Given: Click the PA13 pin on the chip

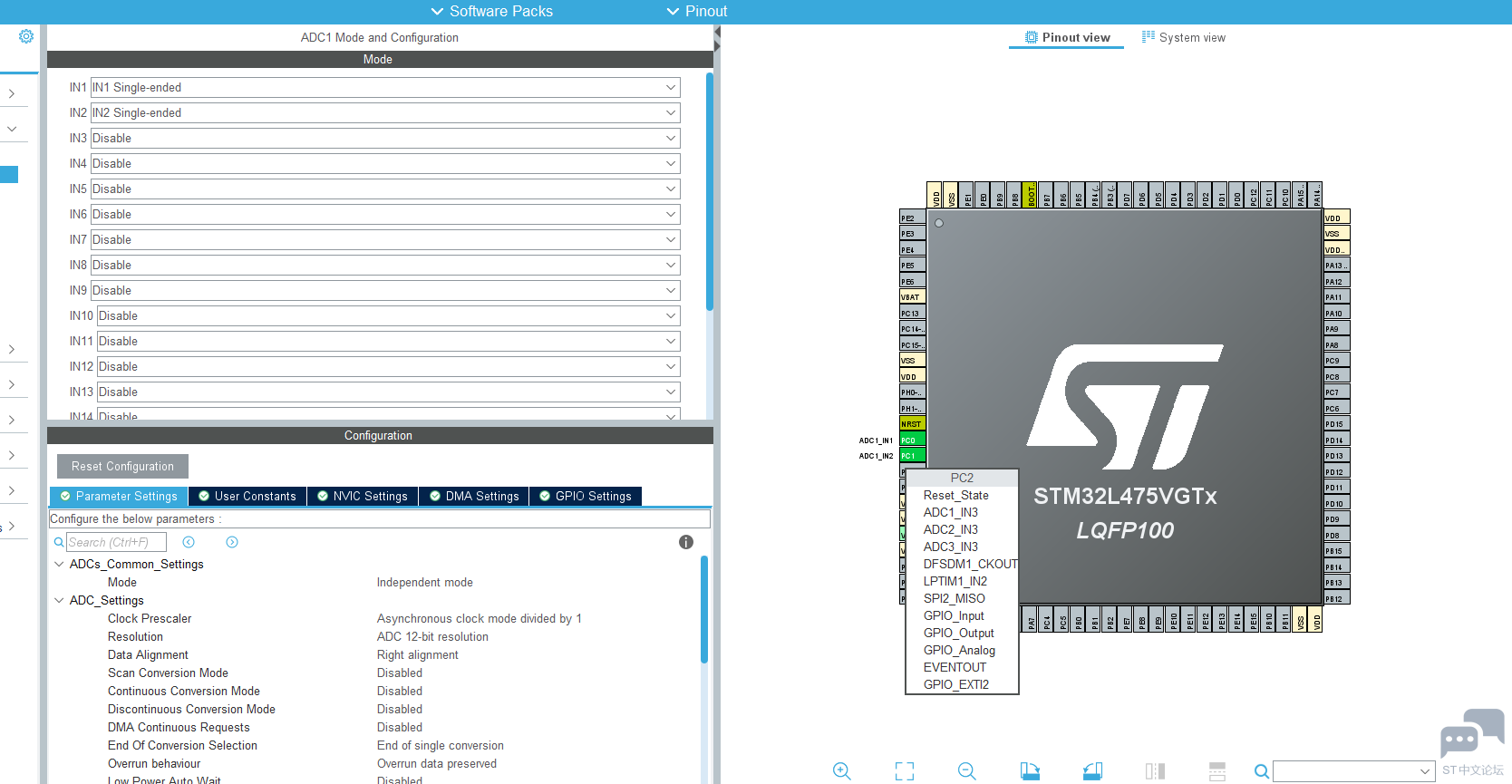Looking at the screenshot, I should [x=1337, y=266].
